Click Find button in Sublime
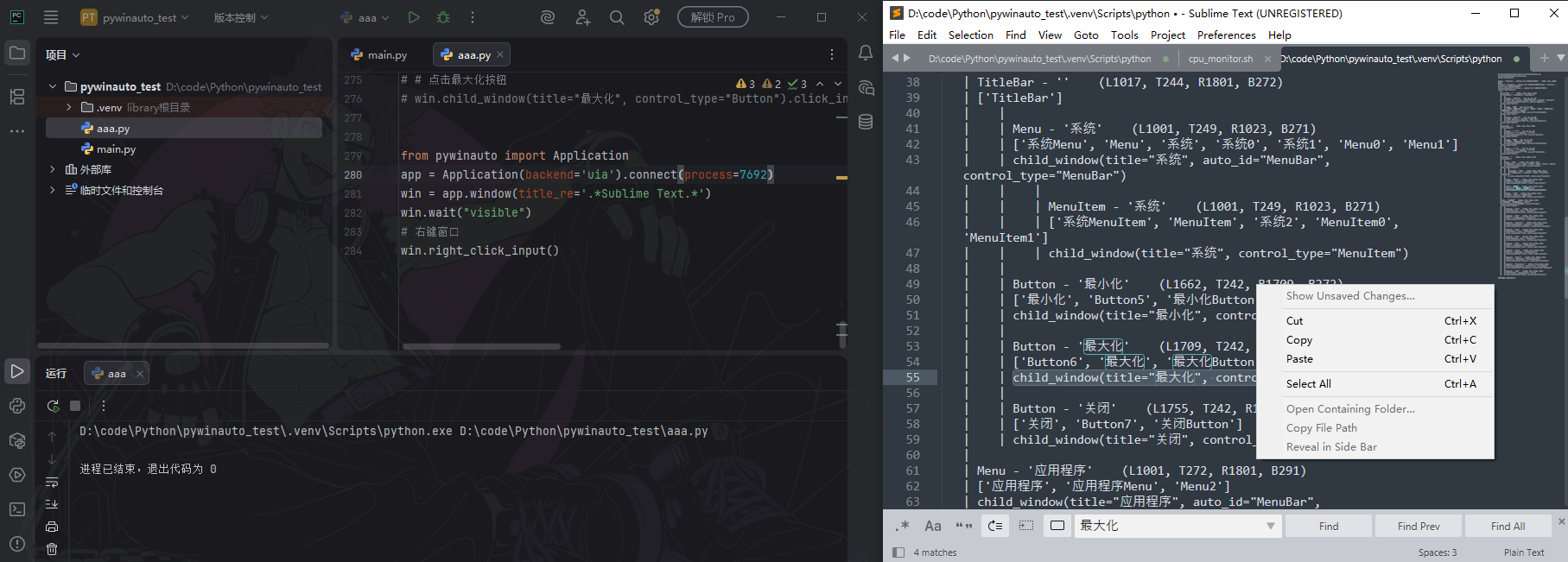Image resolution: width=1568 pixels, height=562 pixels. [1329, 526]
